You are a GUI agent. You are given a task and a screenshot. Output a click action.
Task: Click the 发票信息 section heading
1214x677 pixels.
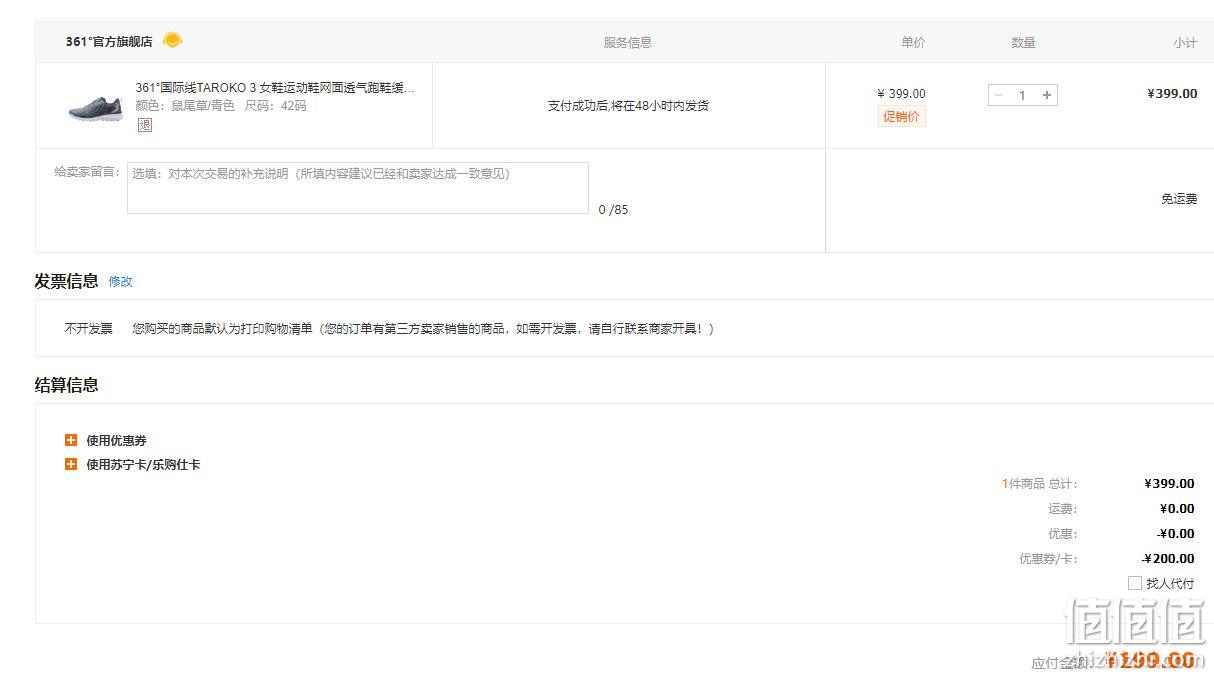point(66,281)
